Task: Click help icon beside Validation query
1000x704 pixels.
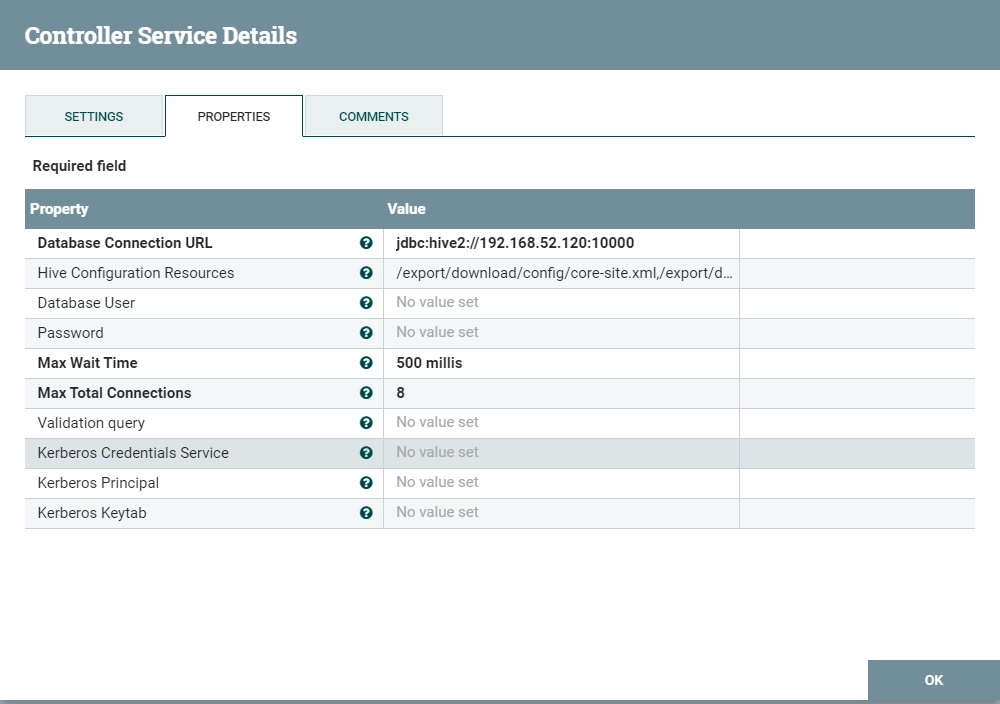Action: coord(366,423)
